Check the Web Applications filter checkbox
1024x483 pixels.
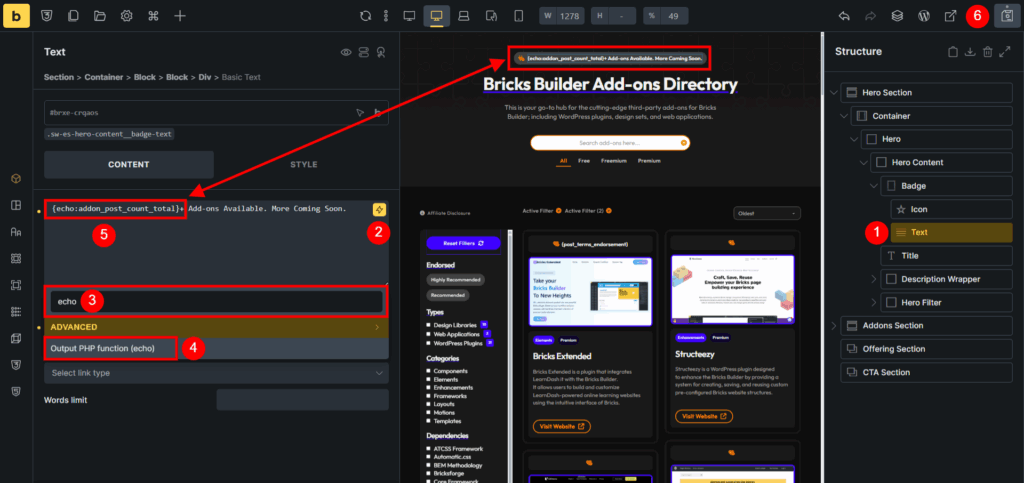(x=429, y=334)
